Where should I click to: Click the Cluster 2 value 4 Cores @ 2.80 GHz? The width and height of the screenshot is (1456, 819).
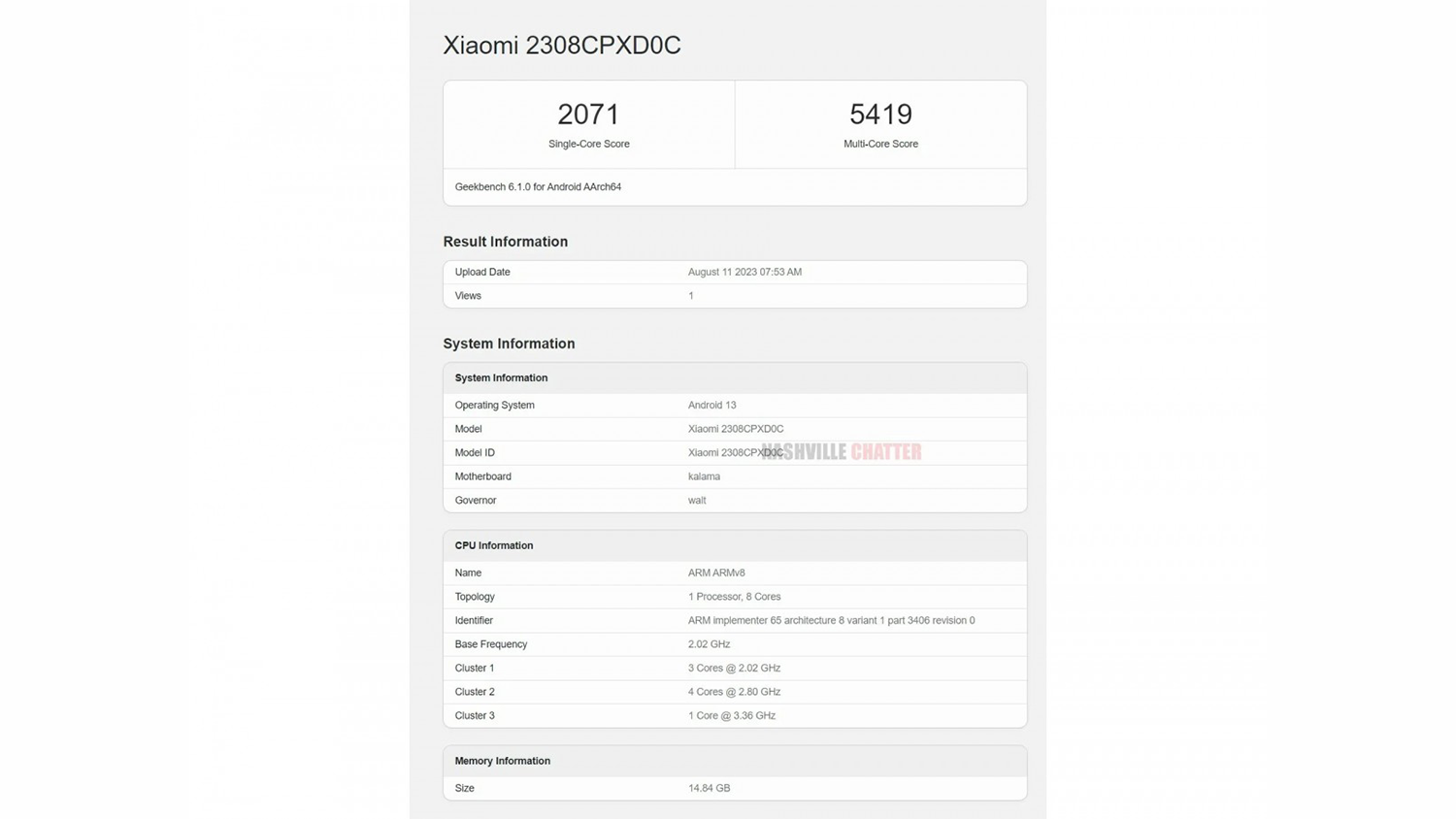coord(734,692)
